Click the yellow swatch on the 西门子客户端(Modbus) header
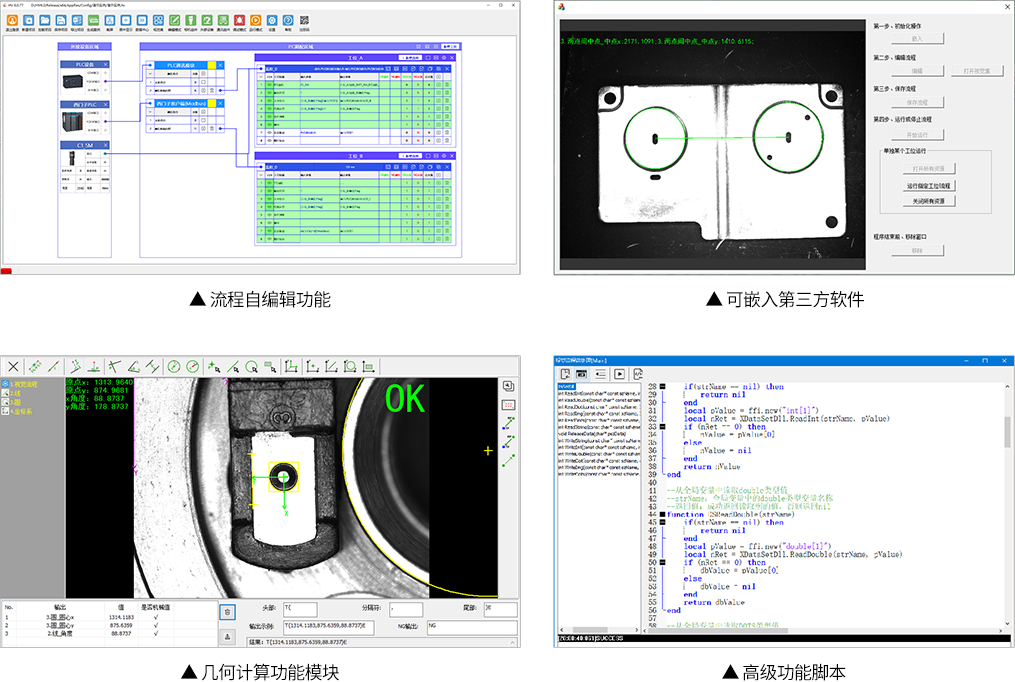Viewport: 1015px width, 682px height. 212,104
